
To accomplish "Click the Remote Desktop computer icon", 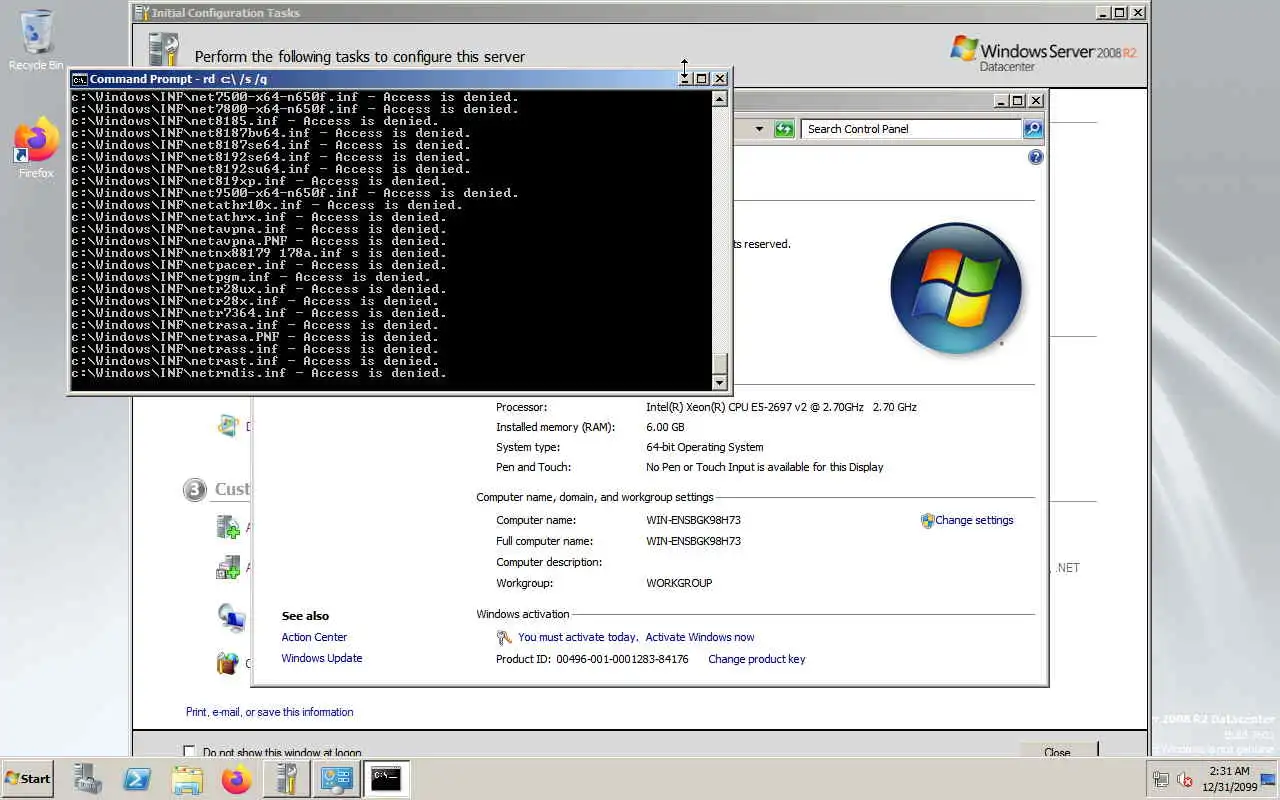I will 231,617.
